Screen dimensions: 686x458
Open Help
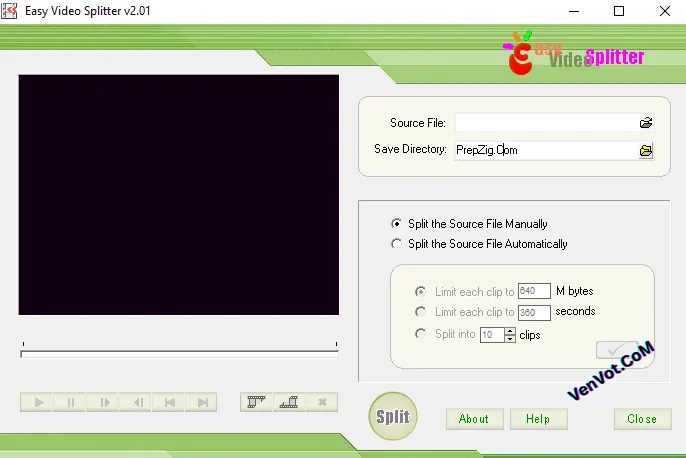[x=539, y=419]
